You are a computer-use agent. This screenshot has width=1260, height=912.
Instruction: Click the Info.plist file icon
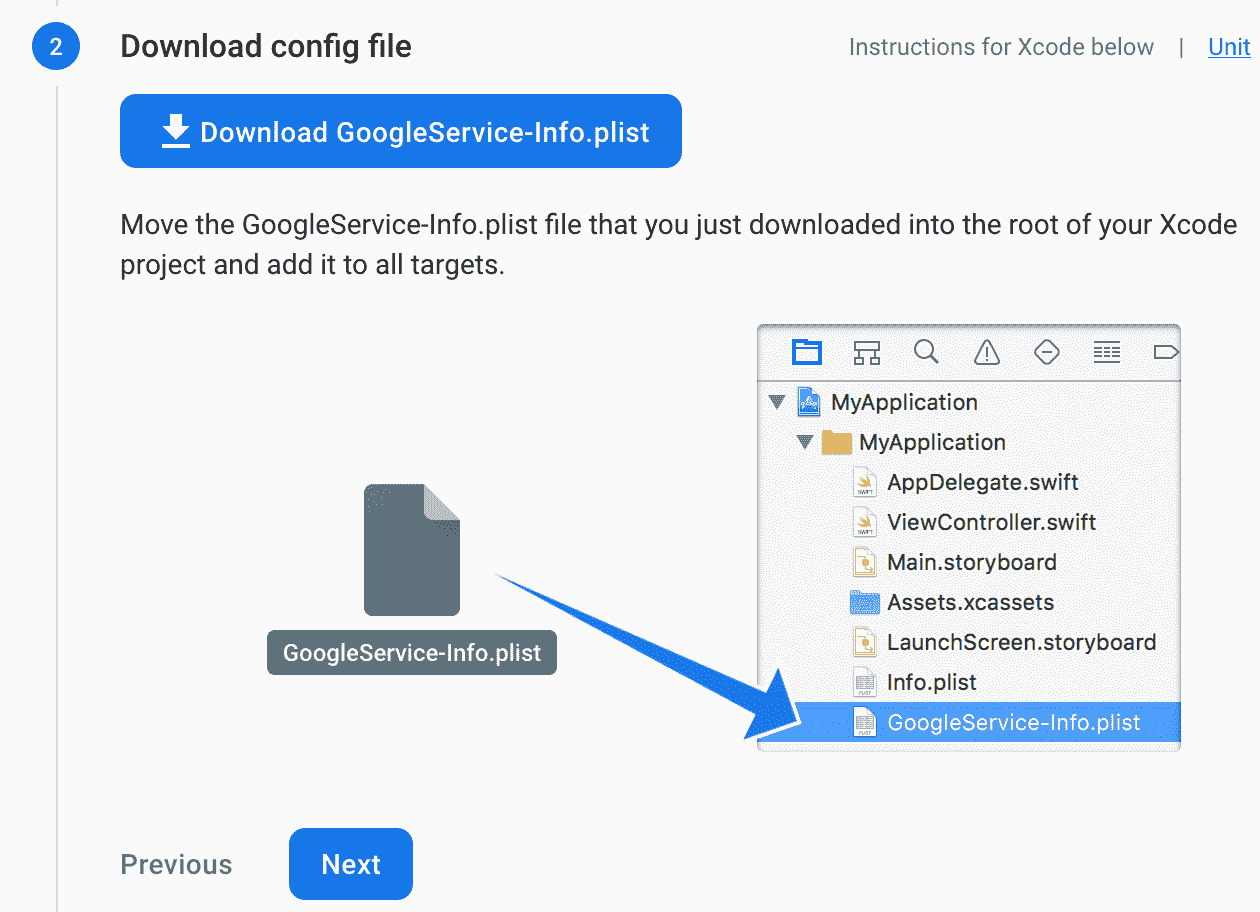tap(864, 682)
